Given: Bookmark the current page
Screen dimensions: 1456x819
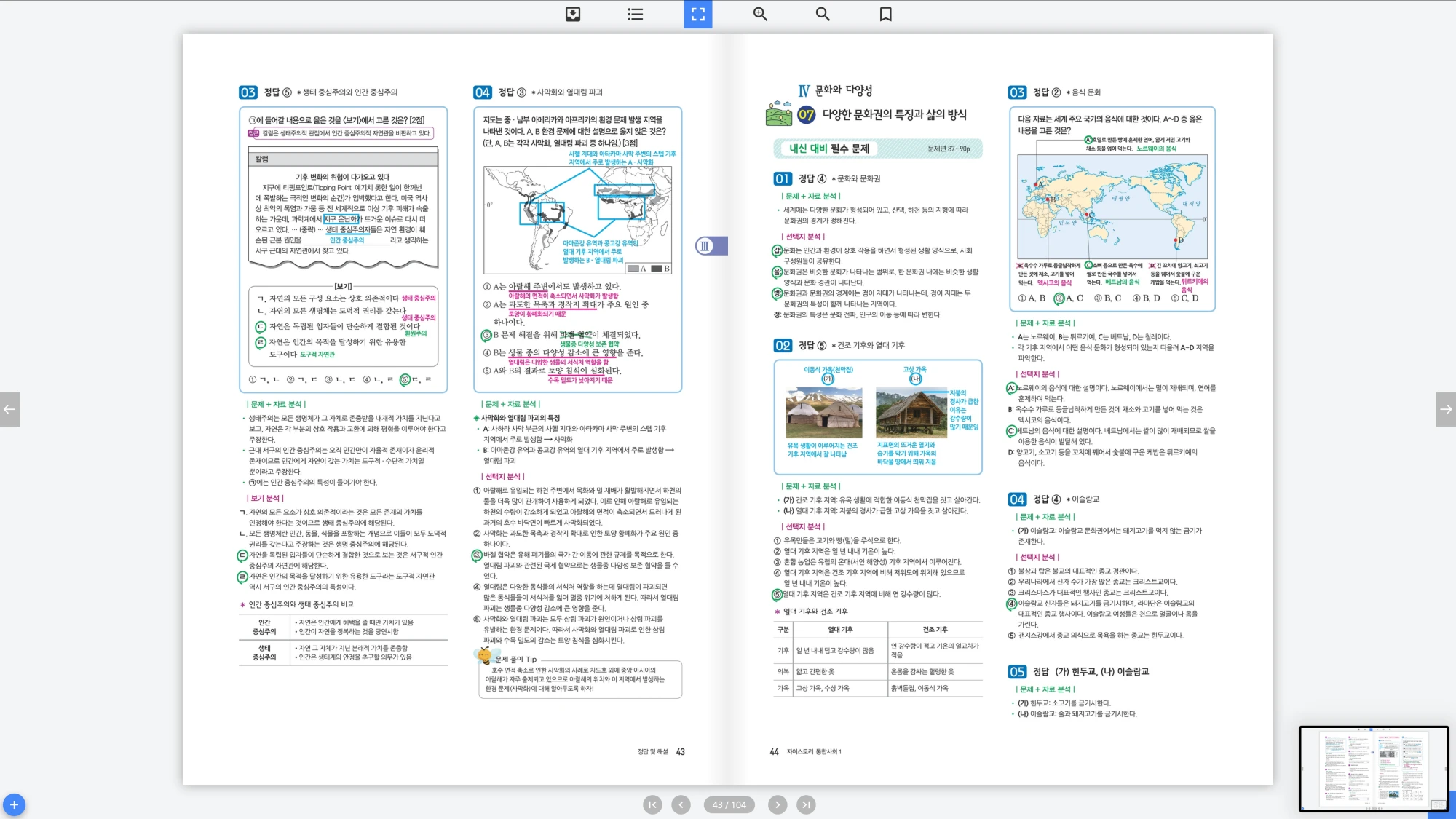Looking at the screenshot, I should [885, 14].
